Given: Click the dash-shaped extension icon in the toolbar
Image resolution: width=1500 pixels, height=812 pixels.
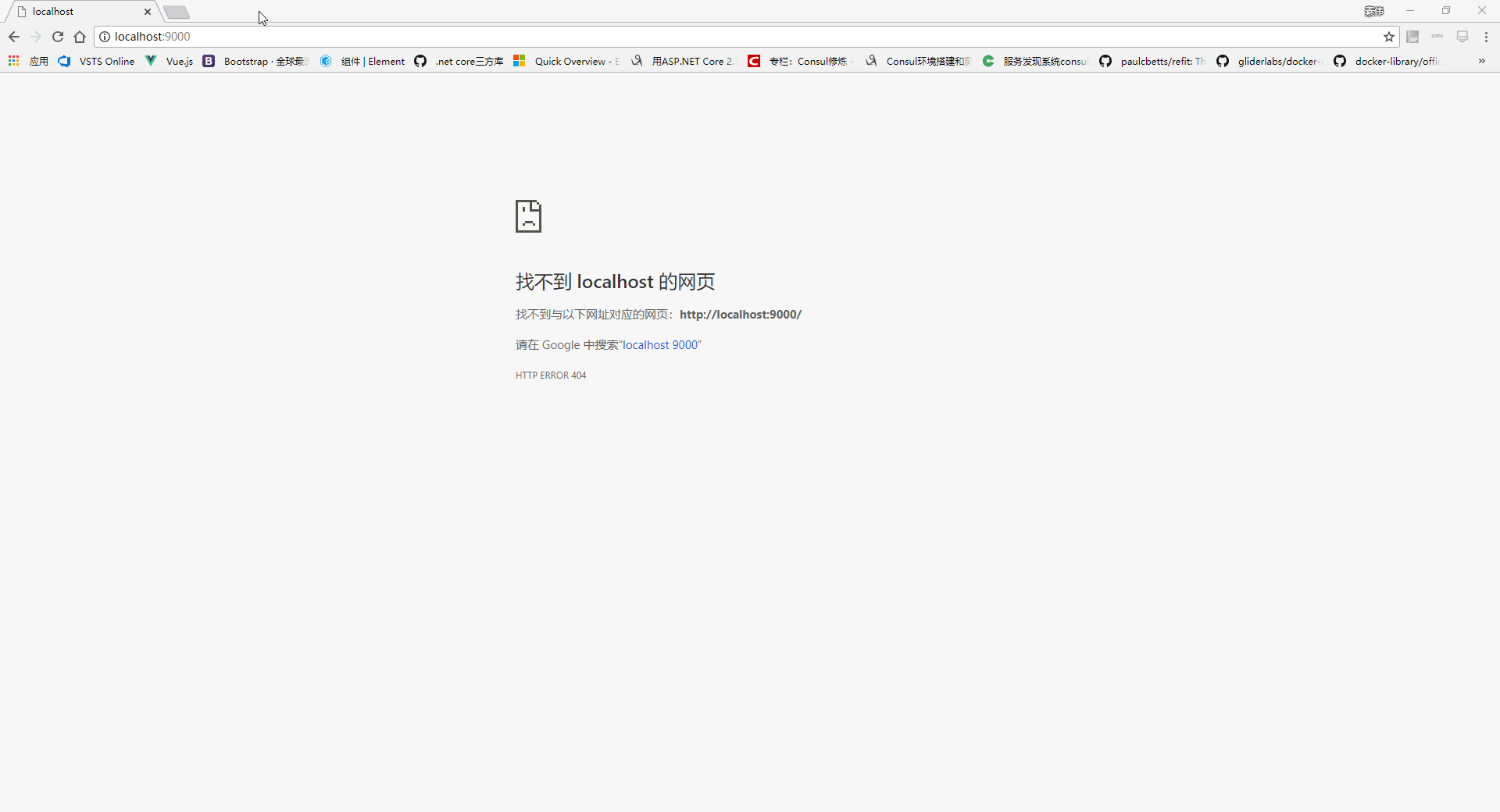Looking at the screenshot, I should (x=1437, y=37).
